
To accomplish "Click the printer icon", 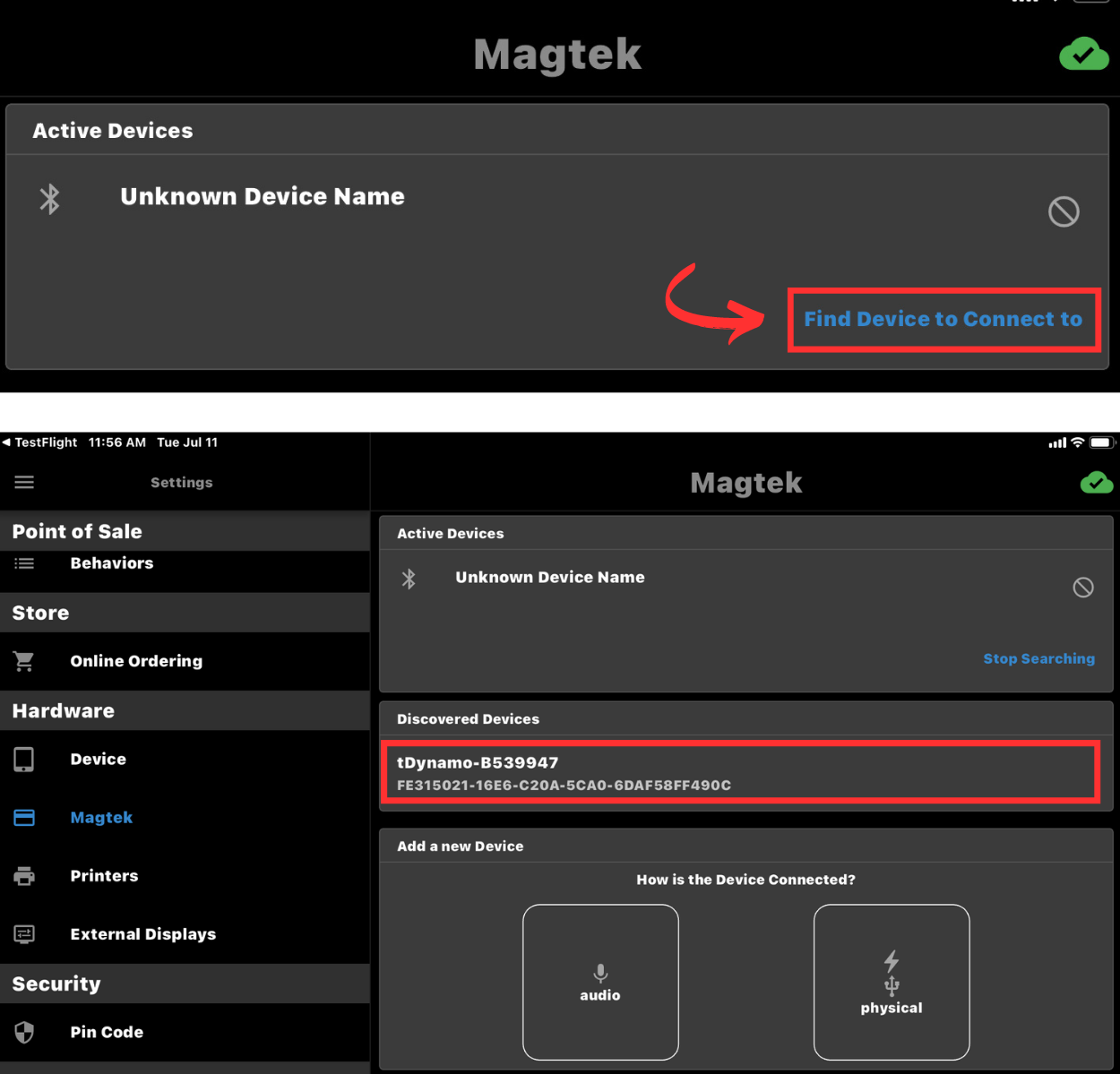I will (x=24, y=876).
